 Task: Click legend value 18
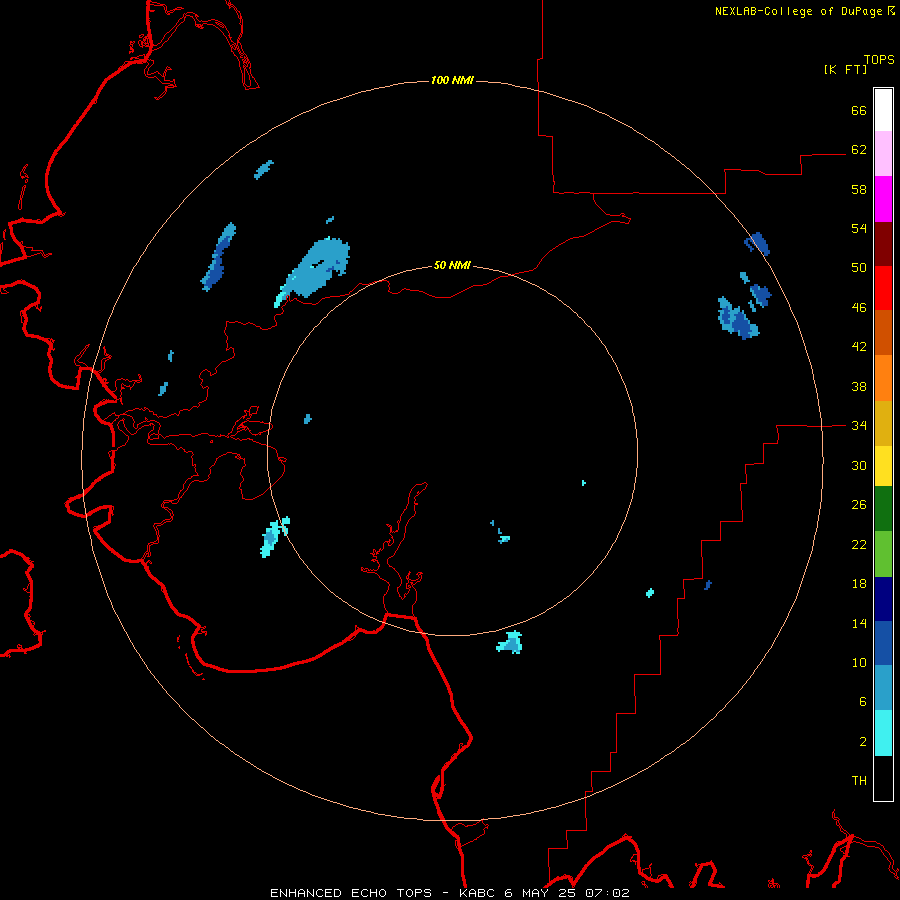point(859,584)
